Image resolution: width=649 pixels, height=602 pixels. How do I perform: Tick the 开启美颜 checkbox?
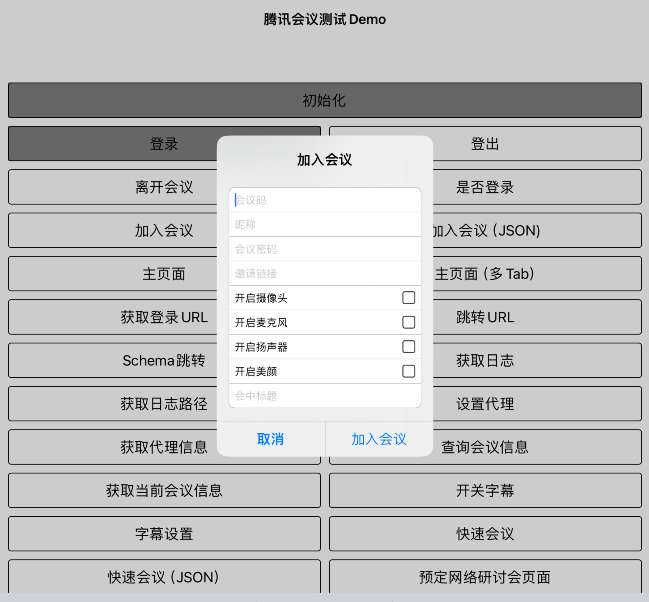pos(409,371)
